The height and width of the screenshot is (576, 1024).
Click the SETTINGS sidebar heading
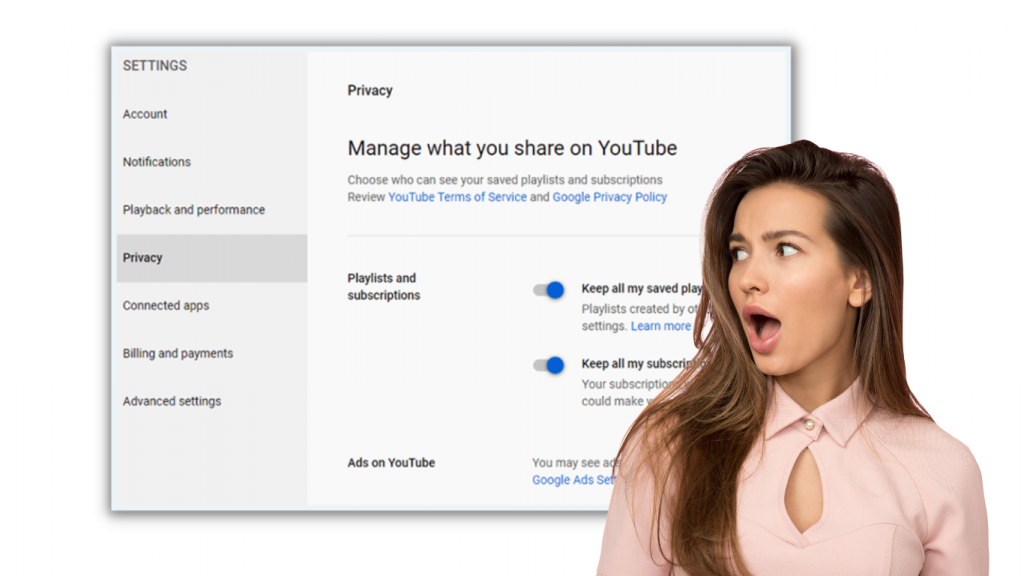pos(155,65)
